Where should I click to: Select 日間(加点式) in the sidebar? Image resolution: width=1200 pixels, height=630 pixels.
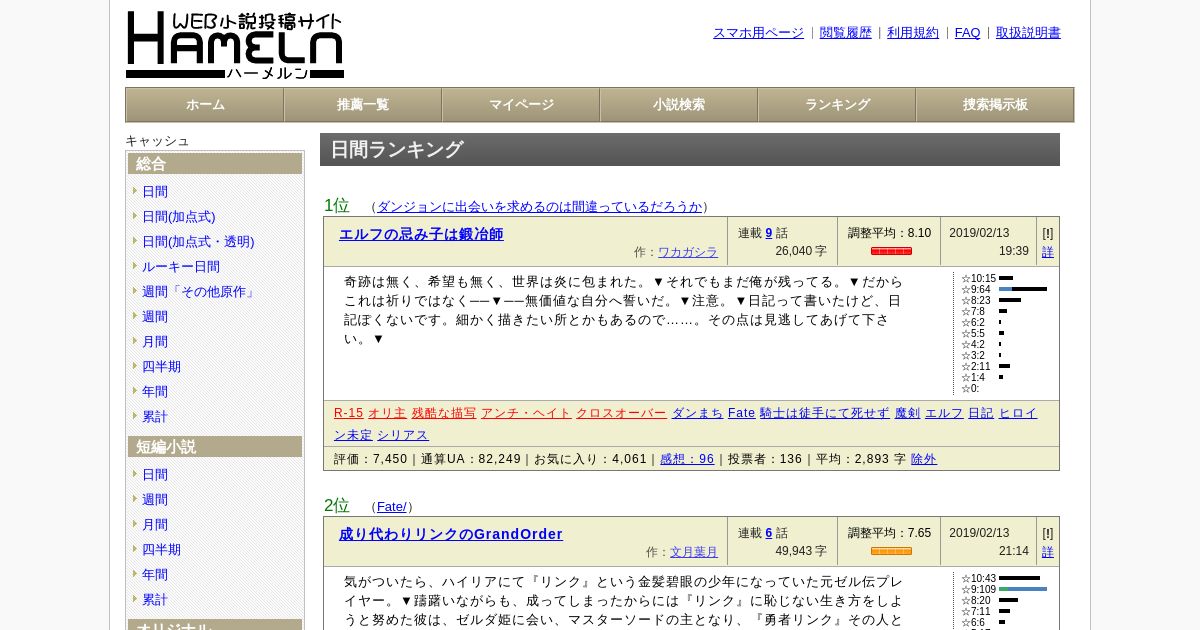coord(178,217)
